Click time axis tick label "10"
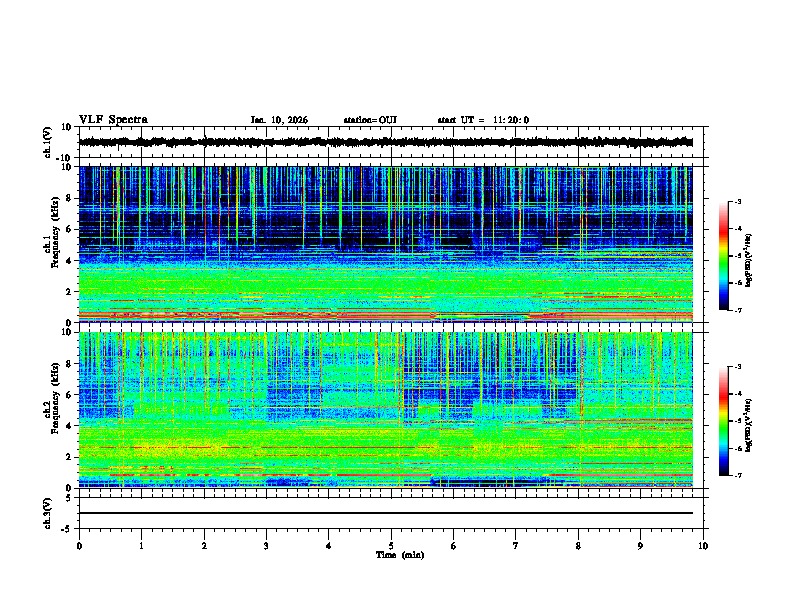The width and height of the screenshot is (792, 612). point(703,546)
